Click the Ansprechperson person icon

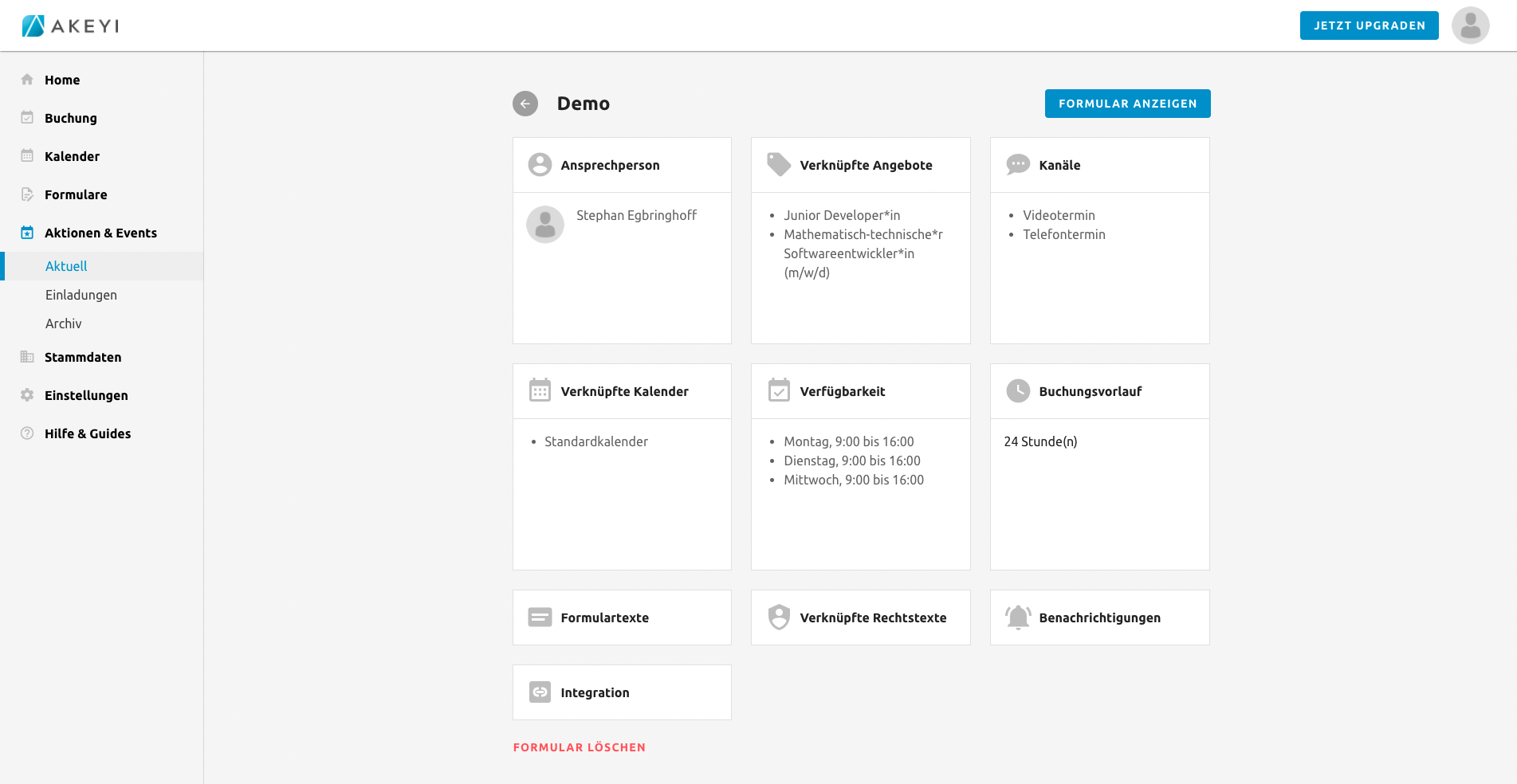point(540,165)
